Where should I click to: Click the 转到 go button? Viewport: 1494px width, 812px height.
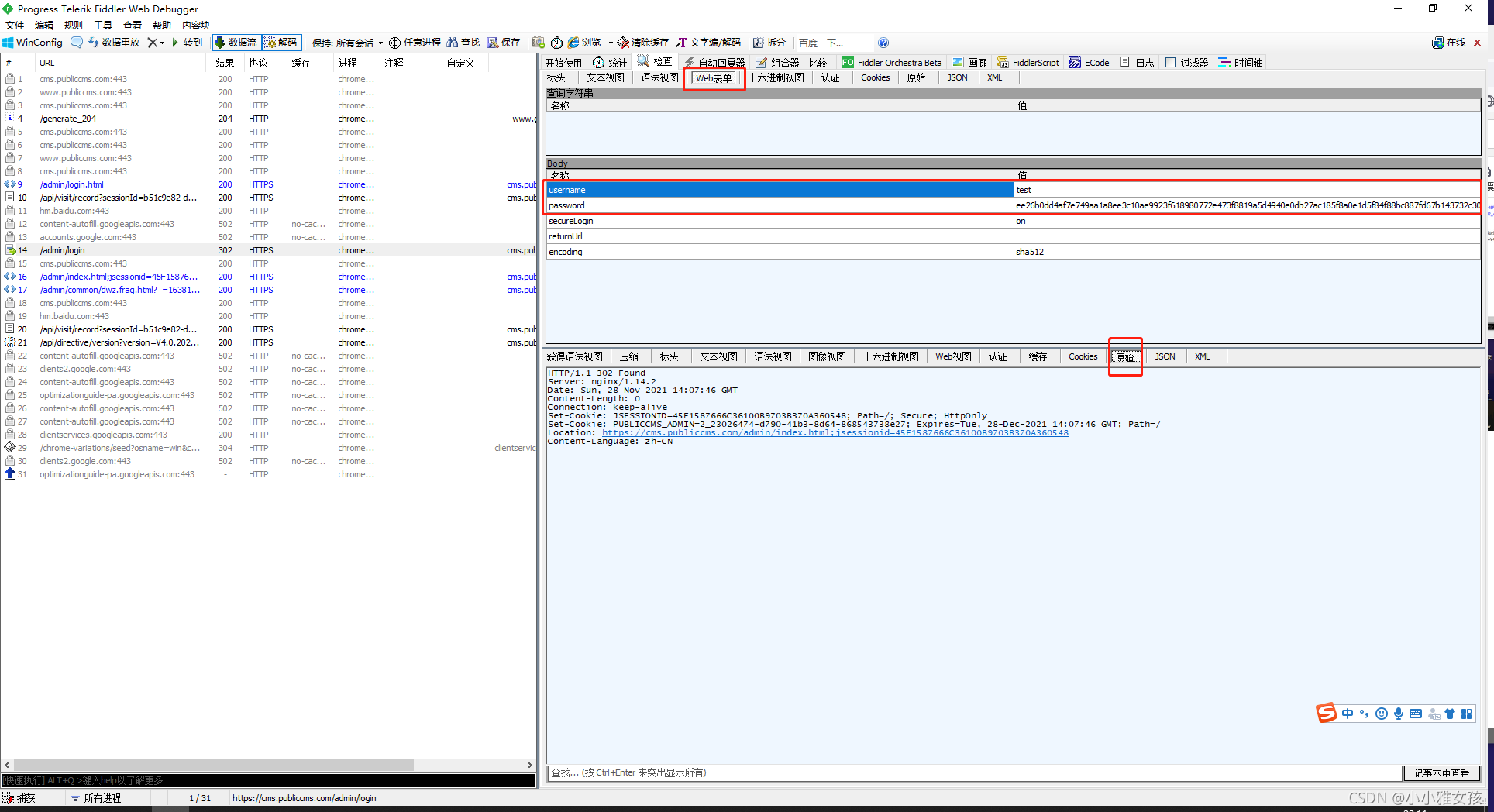(187, 43)
